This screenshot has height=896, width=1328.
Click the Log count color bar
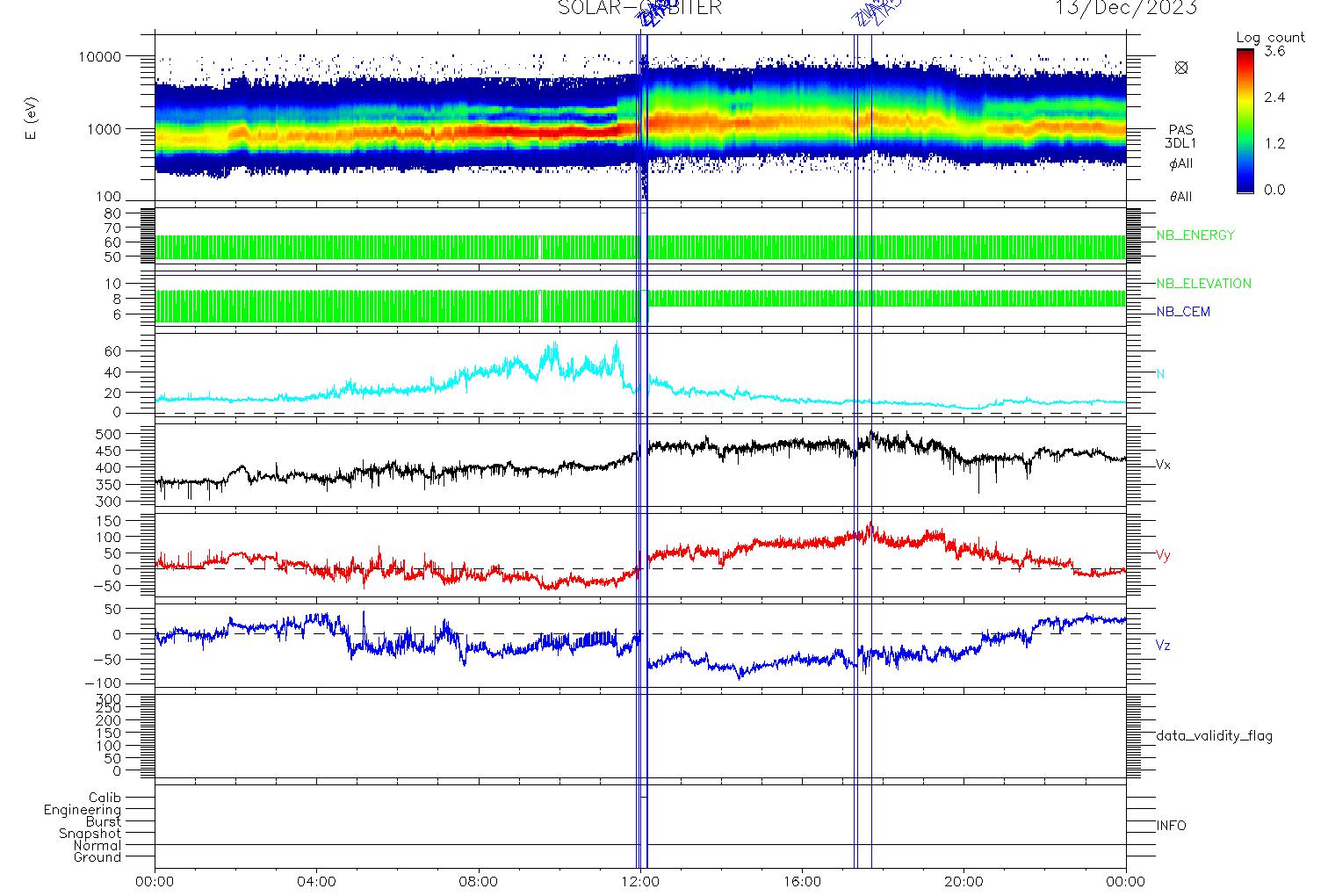(x=1245, y=120)
